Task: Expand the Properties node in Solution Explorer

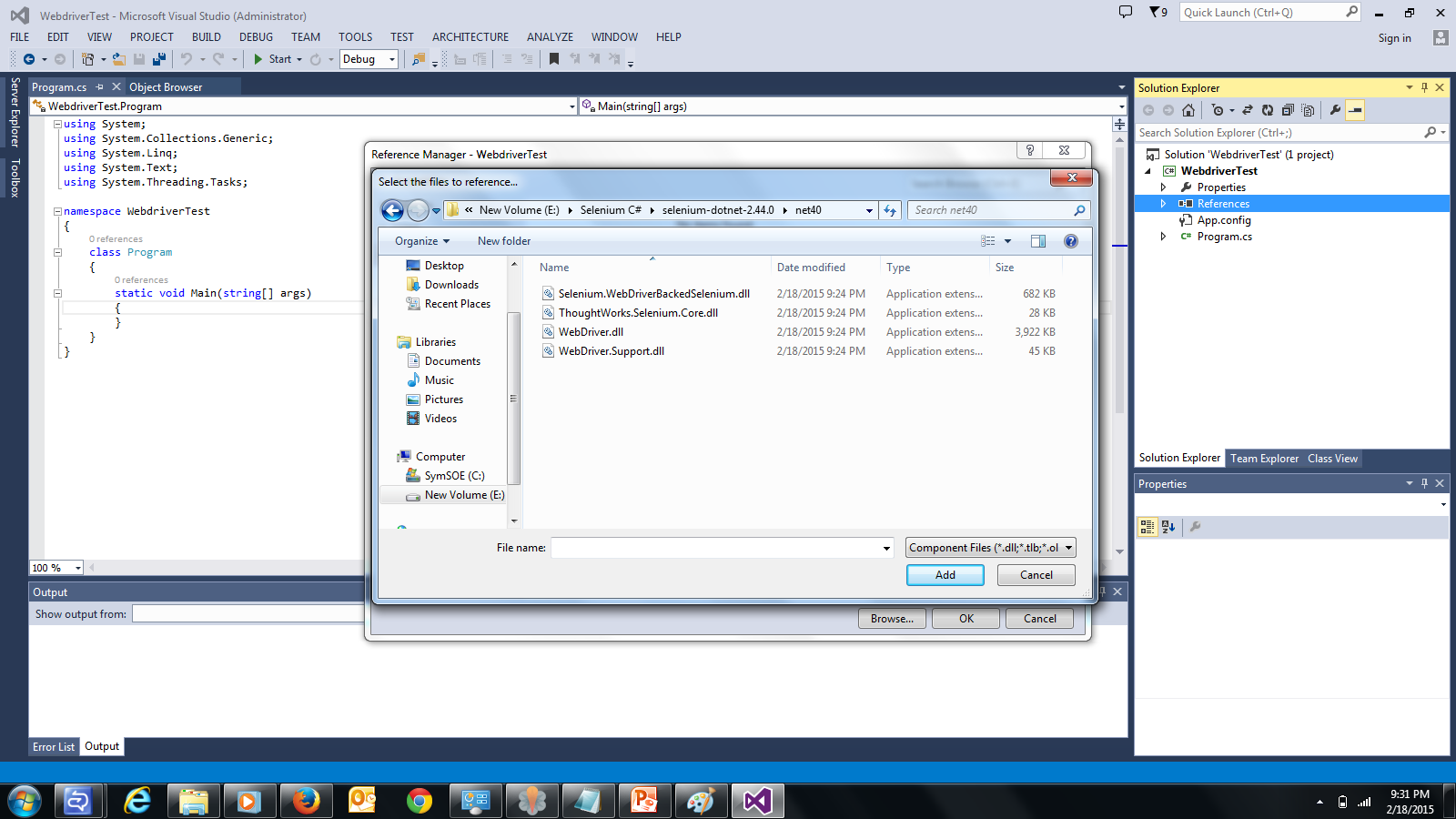Action: click(1163, 187)
